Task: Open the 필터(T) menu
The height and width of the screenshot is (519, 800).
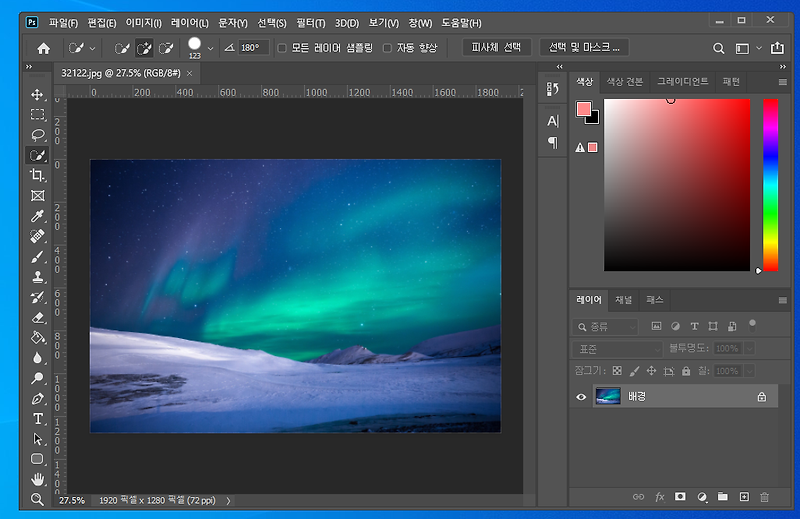Action: pos(310,23)
